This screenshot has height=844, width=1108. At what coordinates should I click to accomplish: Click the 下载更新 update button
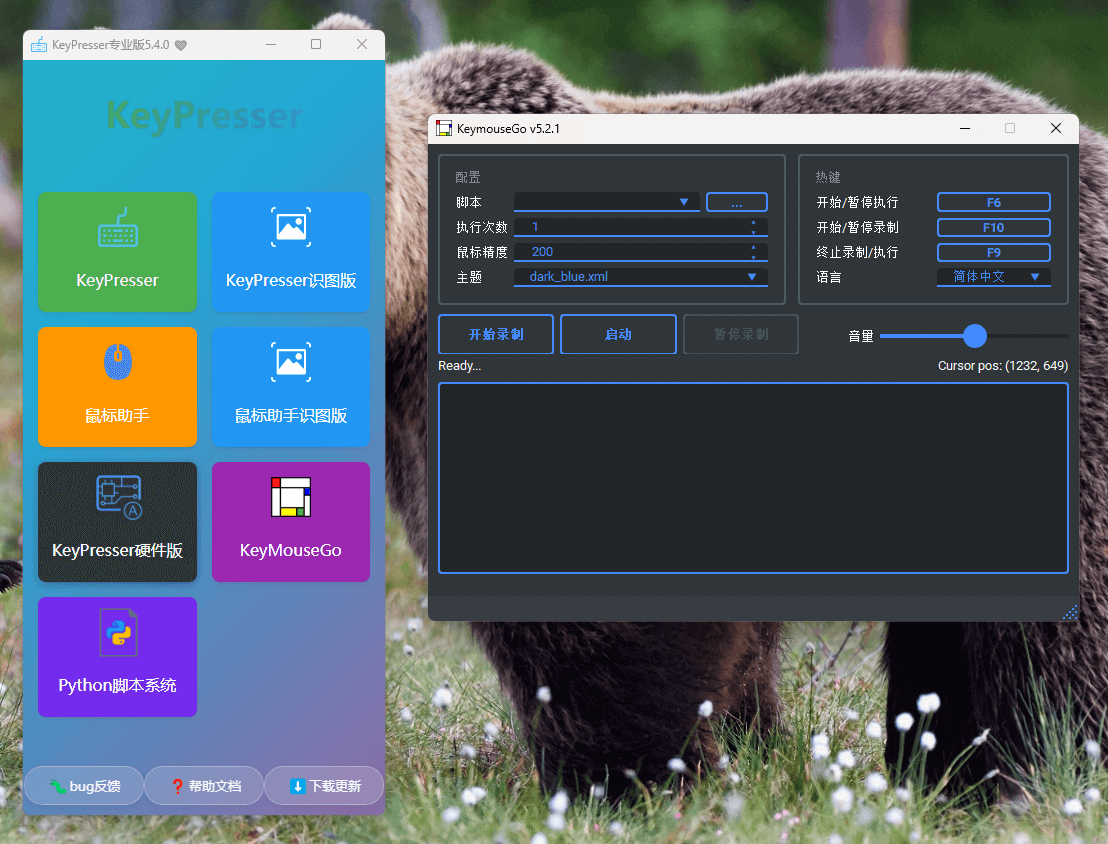(x=324, y=785)
